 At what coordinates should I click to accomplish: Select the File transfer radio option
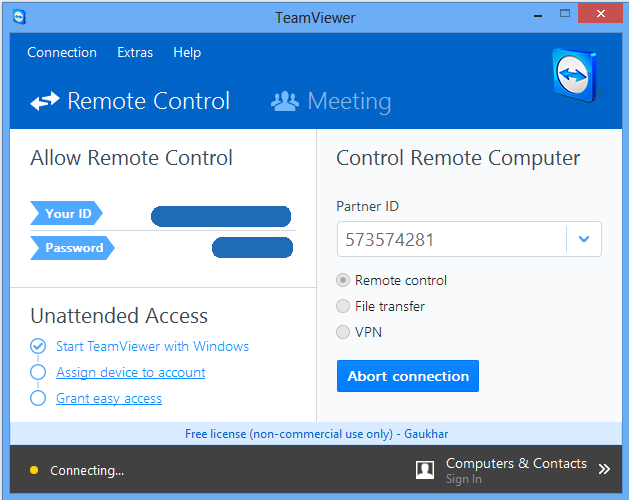[344, 306]
